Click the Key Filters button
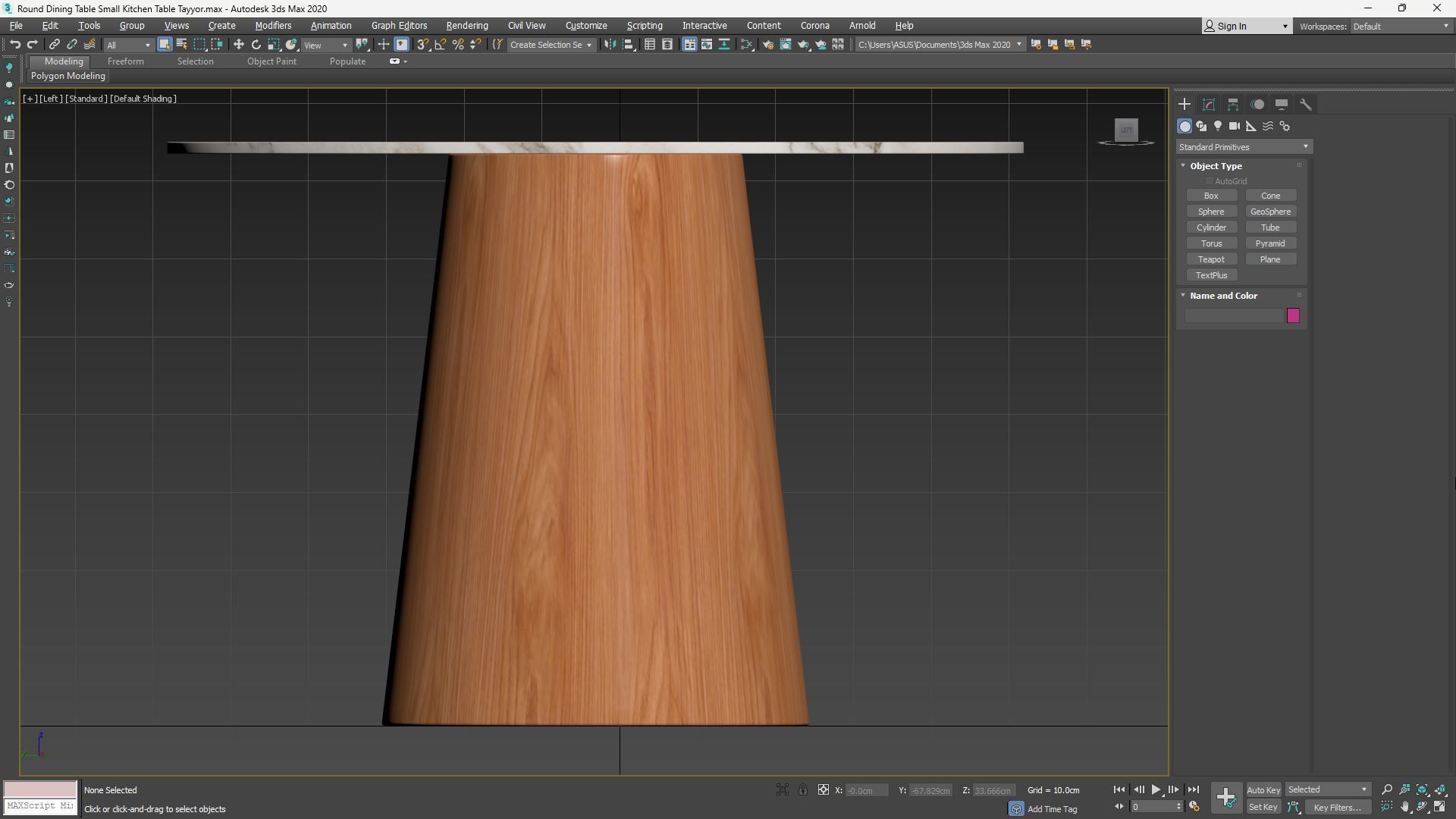The image size is (1456, 819). tap(1338, 808)
